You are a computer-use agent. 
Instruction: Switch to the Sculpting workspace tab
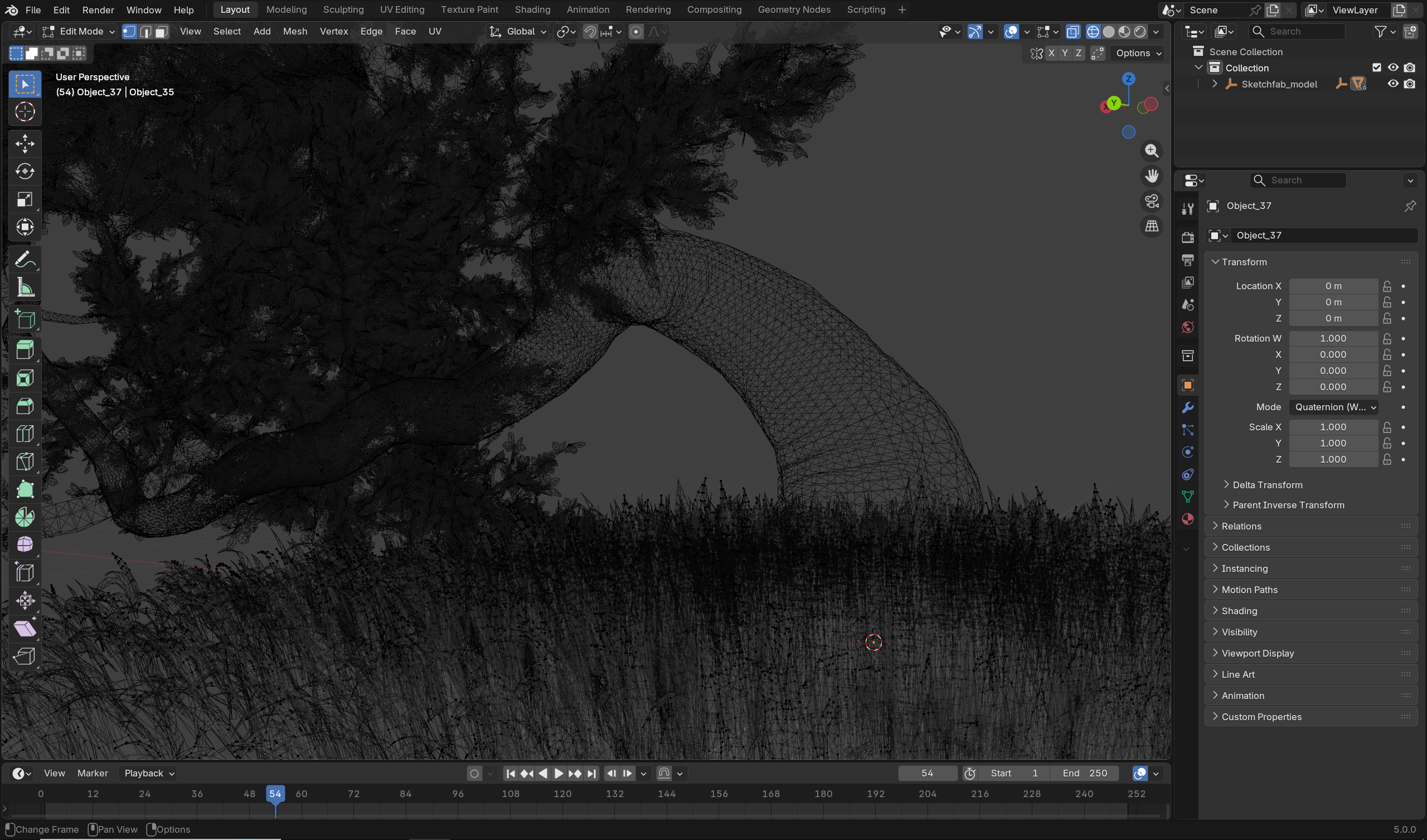coord(343,9)
